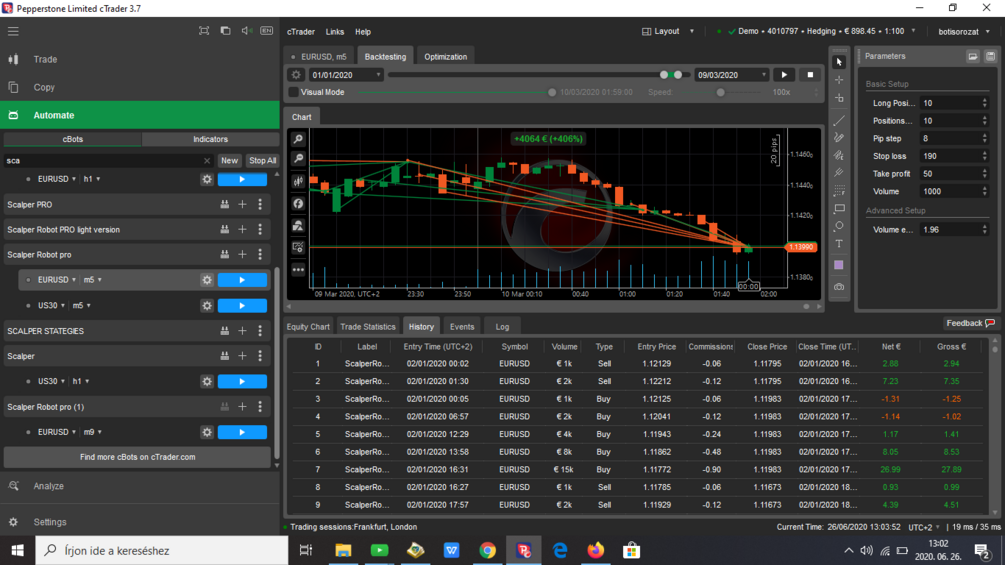Select the rectangle shape tool
The image size is (1005, 565).
[839, 208]
